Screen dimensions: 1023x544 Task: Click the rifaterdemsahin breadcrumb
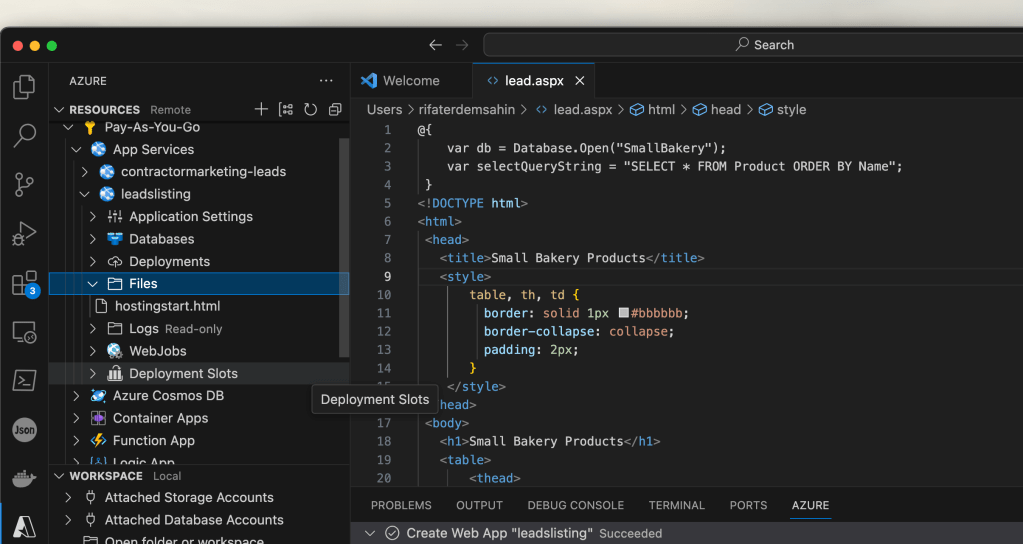coord(466,110)
